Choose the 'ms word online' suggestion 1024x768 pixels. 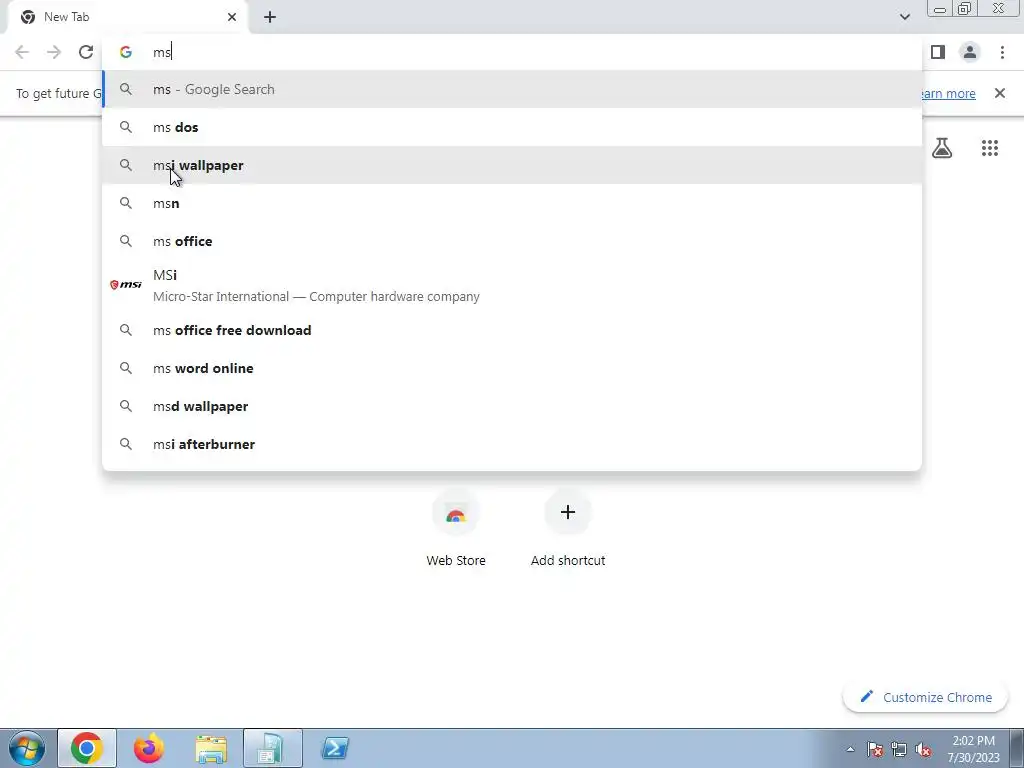pos(512,368)
